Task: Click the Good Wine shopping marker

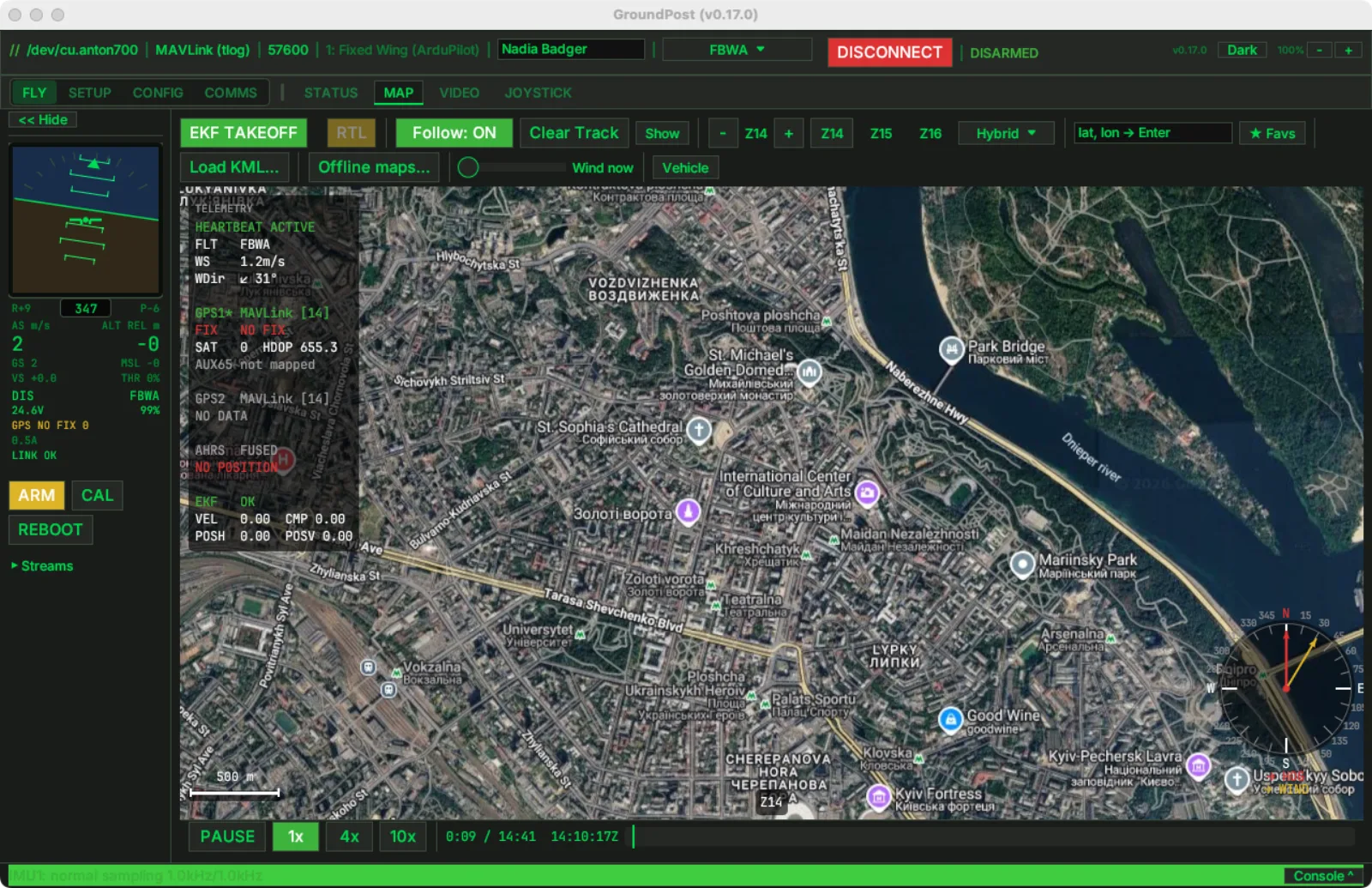Action: (950, 719)
